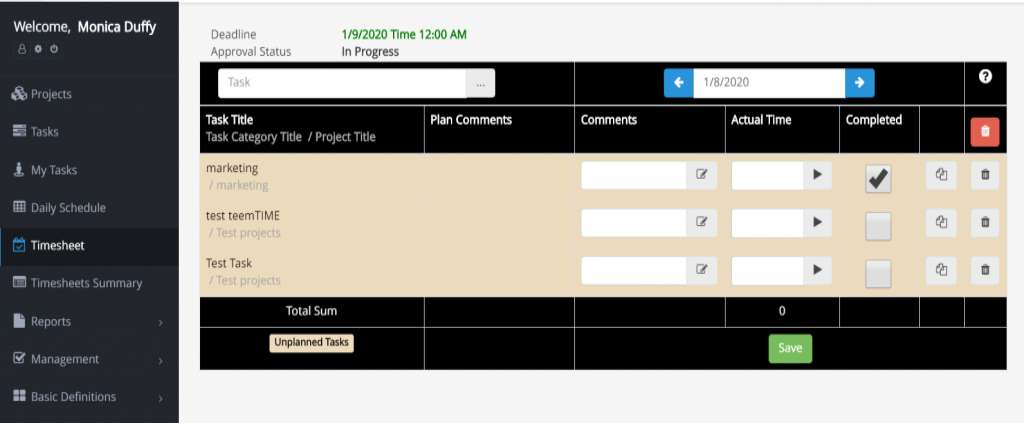The width and height of the screenshot is (1024, 423).
Task: Open the settings gear under Welcome
Action: [x=39, y=49]
